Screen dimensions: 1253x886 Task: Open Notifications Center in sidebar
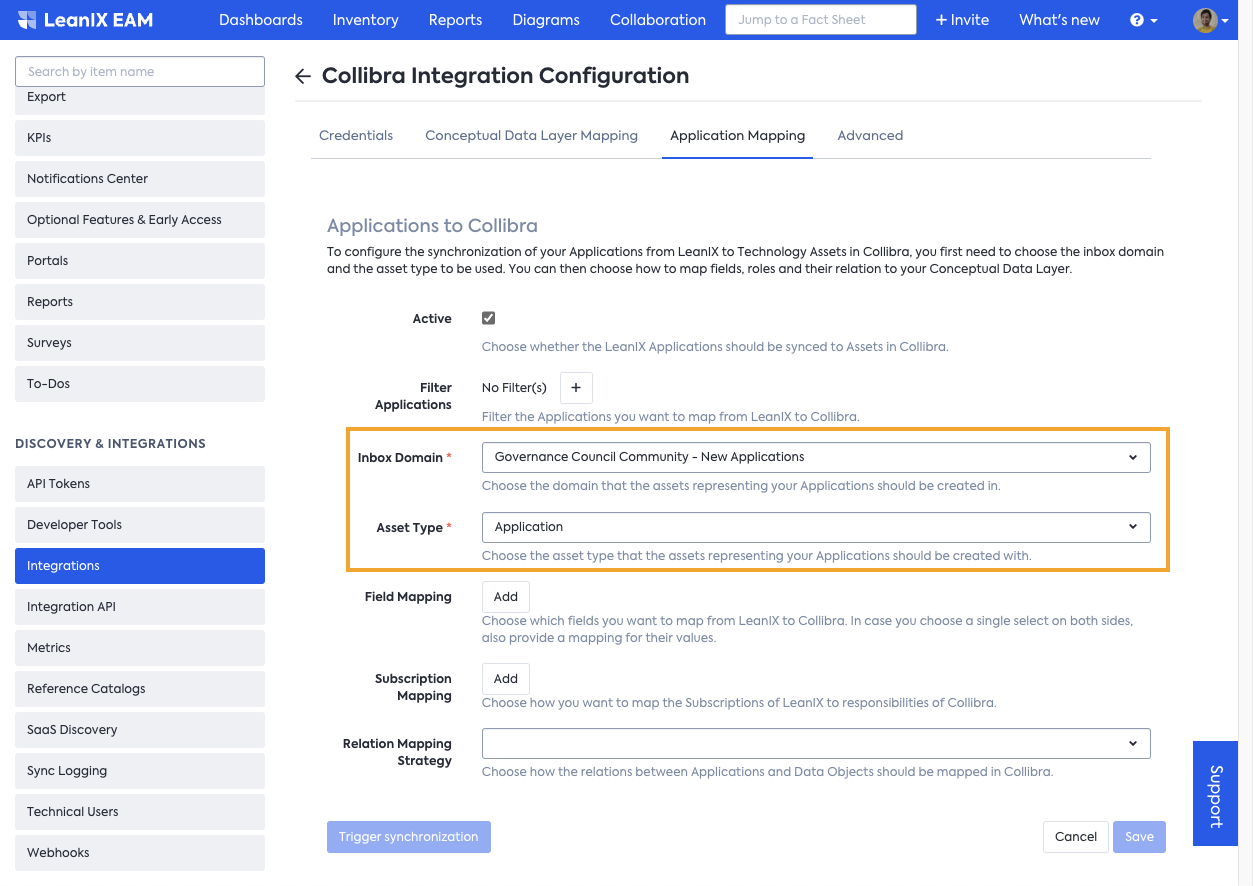[x=140, y=179]
